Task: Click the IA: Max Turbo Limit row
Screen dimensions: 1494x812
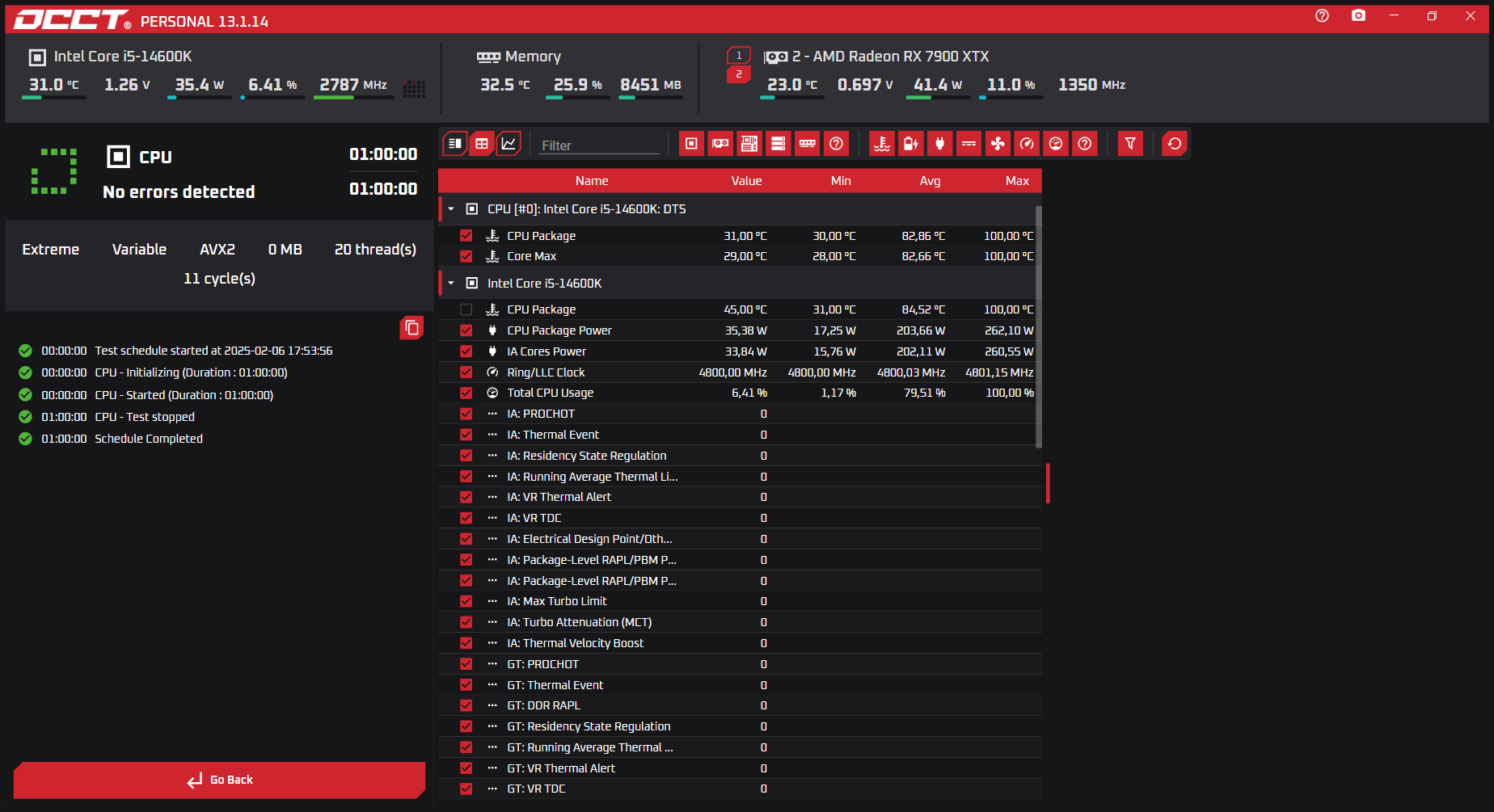Action: click(740, 601)
